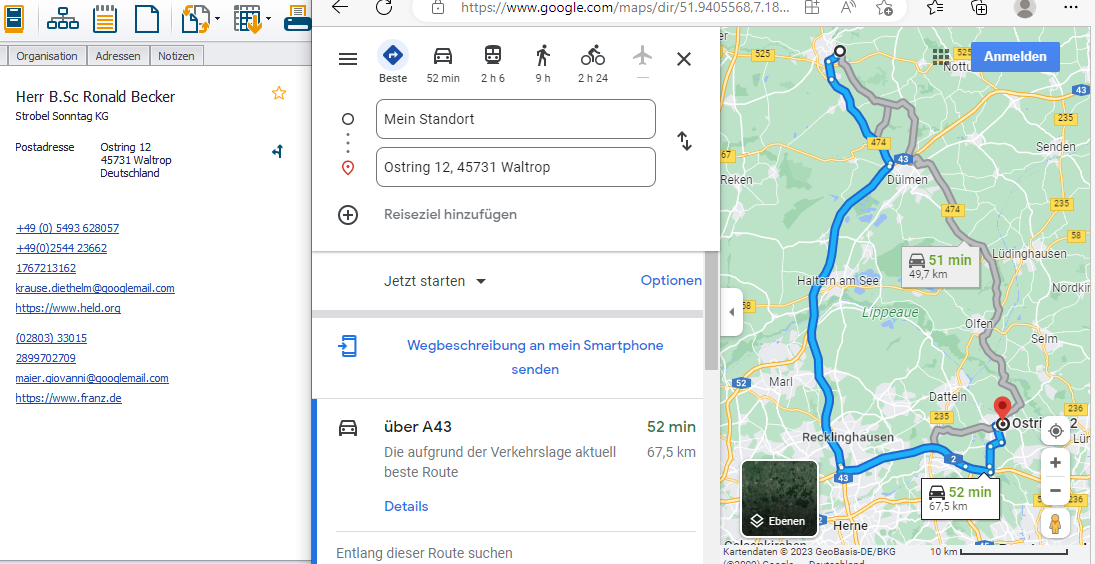This screenshot has width=1095, height=564.
Task: Click the number link 1767213162
Action: 46,268
